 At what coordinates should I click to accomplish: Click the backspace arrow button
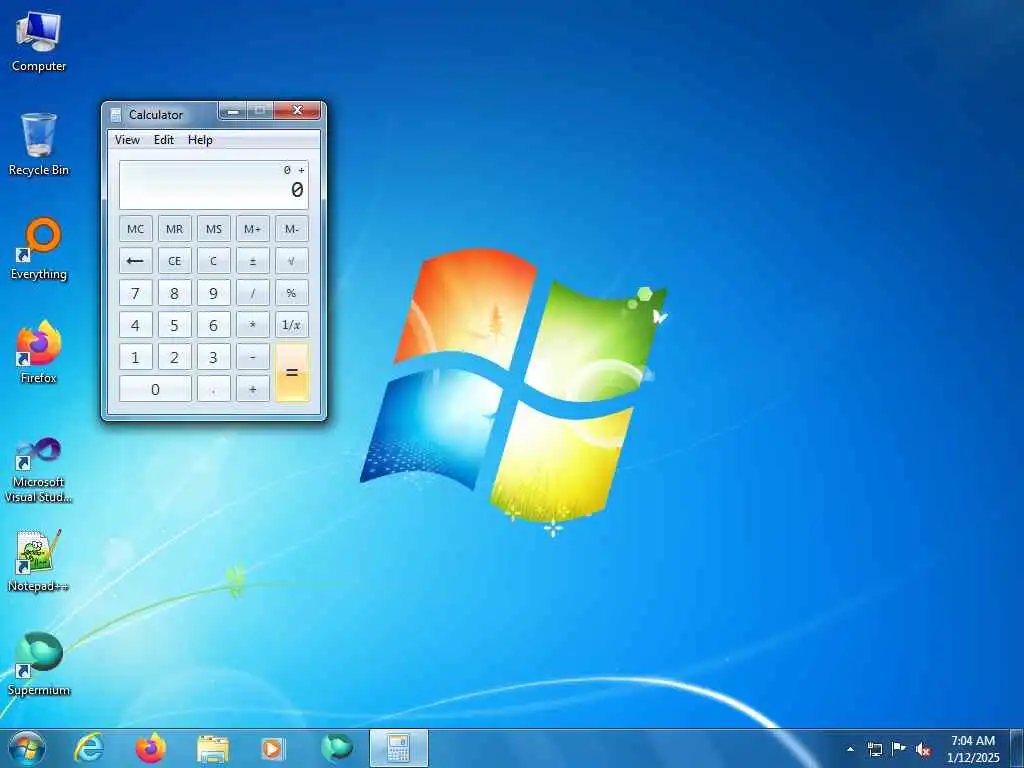[136, 261]
